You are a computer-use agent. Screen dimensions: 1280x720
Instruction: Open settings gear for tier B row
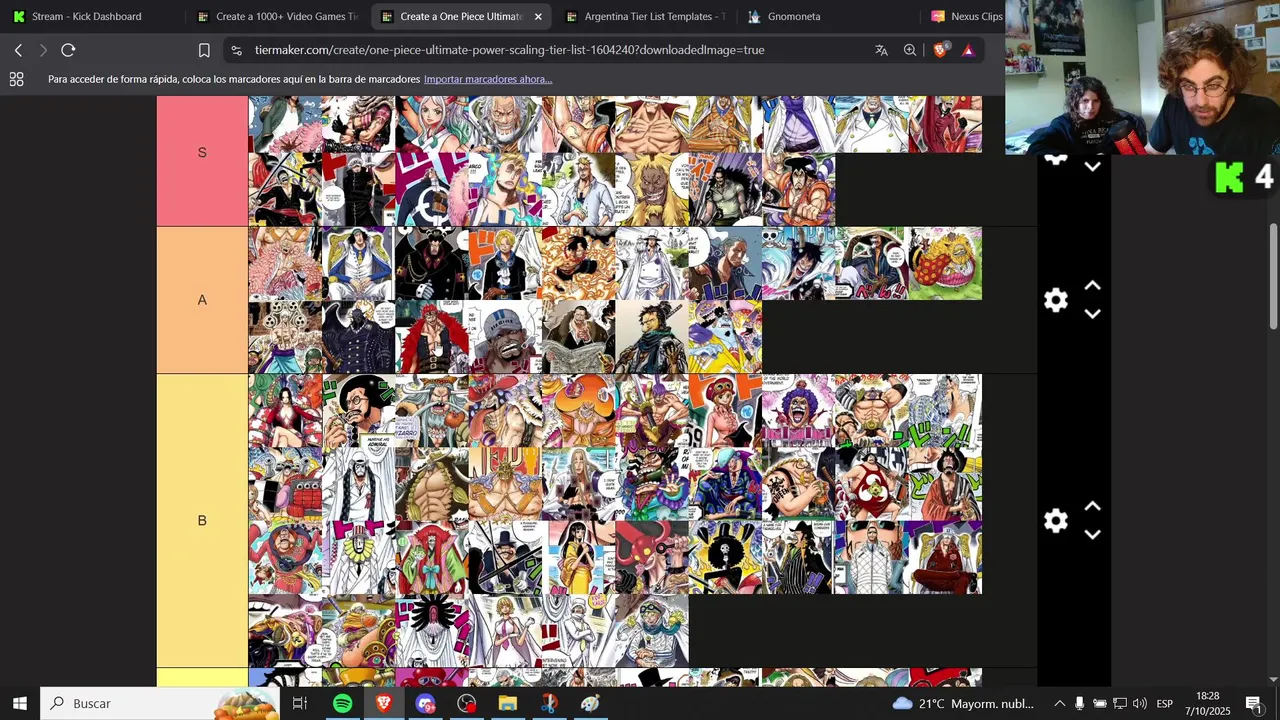click(1056, 520)
